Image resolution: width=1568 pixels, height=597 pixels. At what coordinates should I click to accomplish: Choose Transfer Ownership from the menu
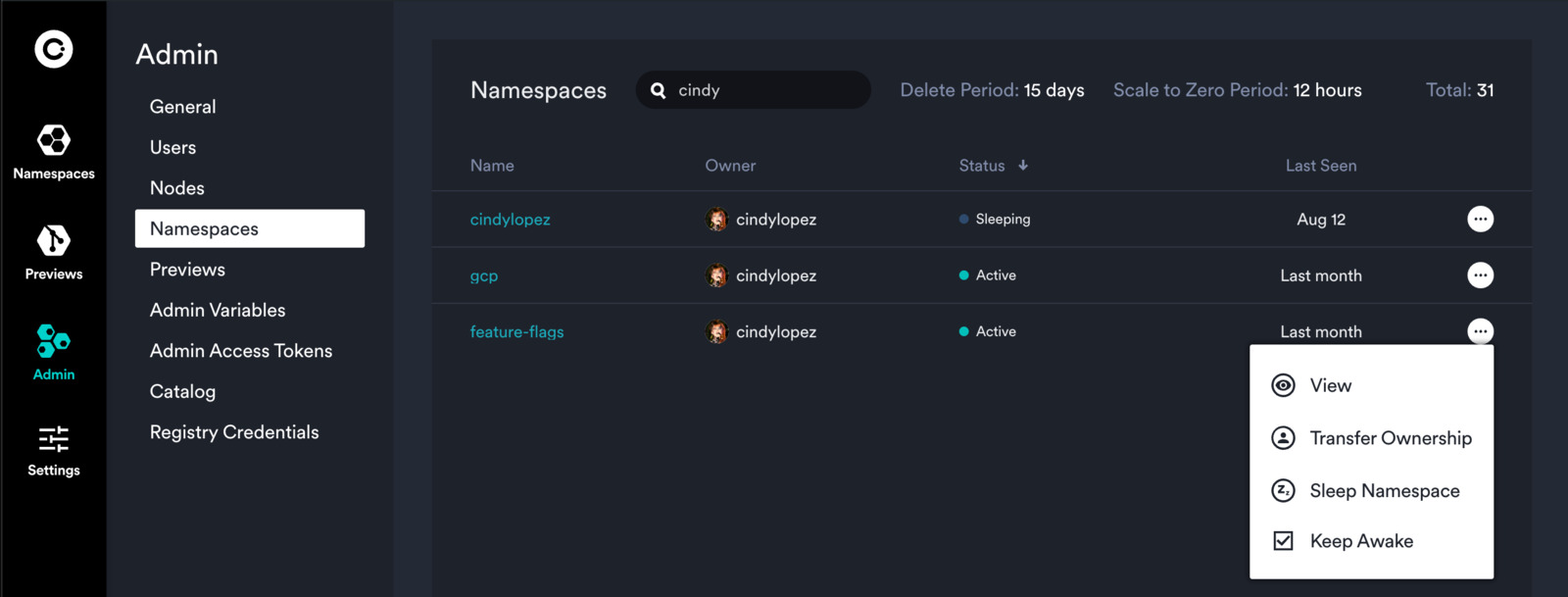(x=1390, y=438)
